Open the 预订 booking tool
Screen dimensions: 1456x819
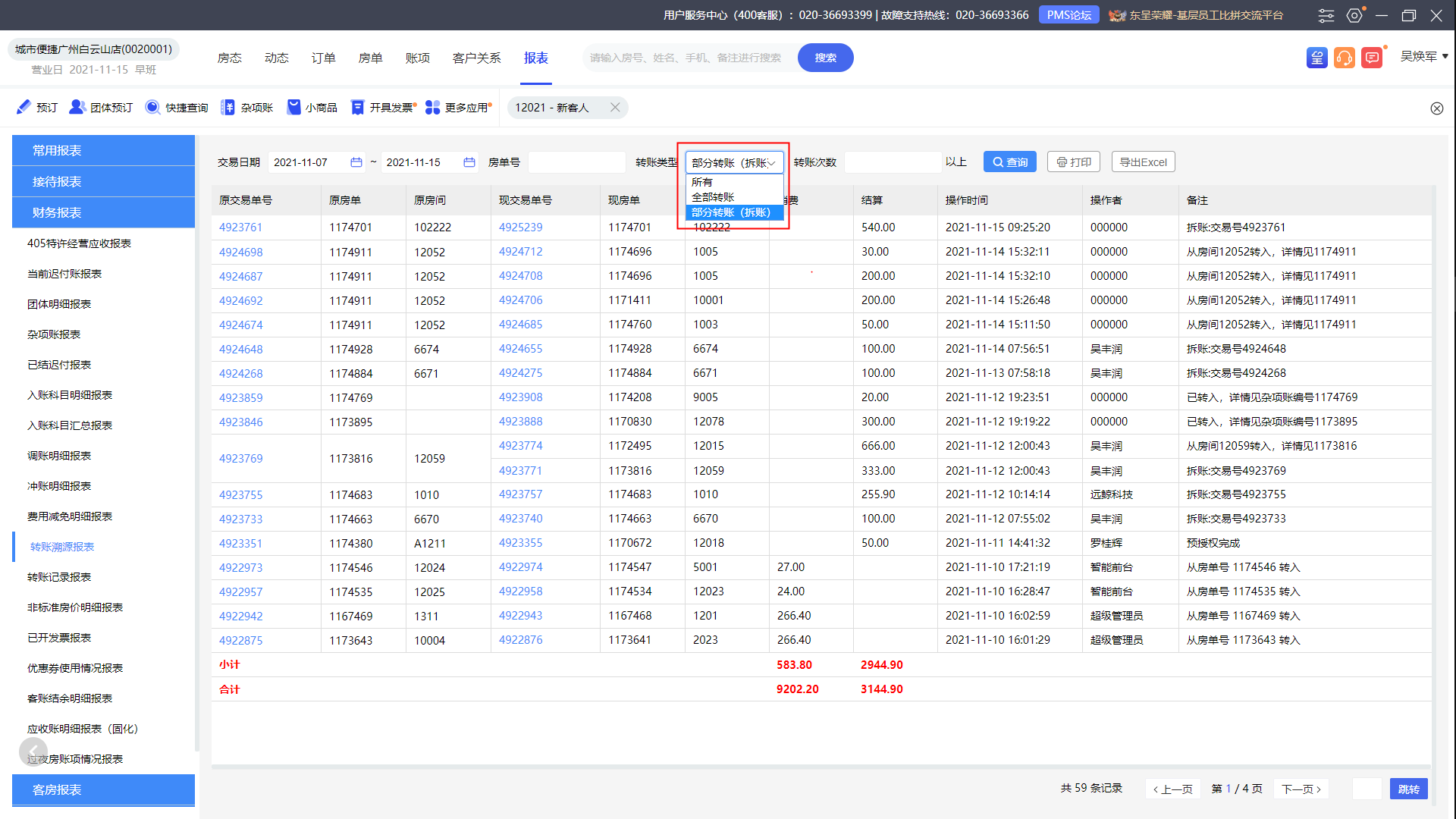point(37,108)
